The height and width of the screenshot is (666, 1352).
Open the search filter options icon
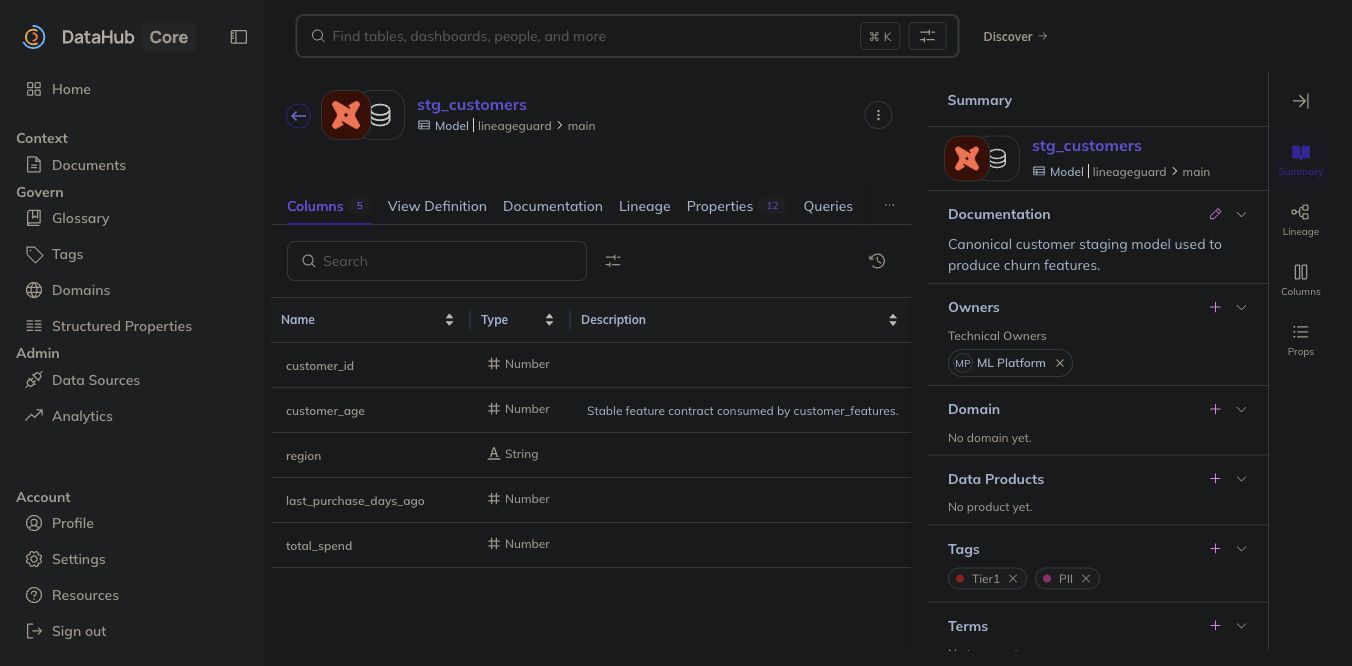[x=927, y=36]
